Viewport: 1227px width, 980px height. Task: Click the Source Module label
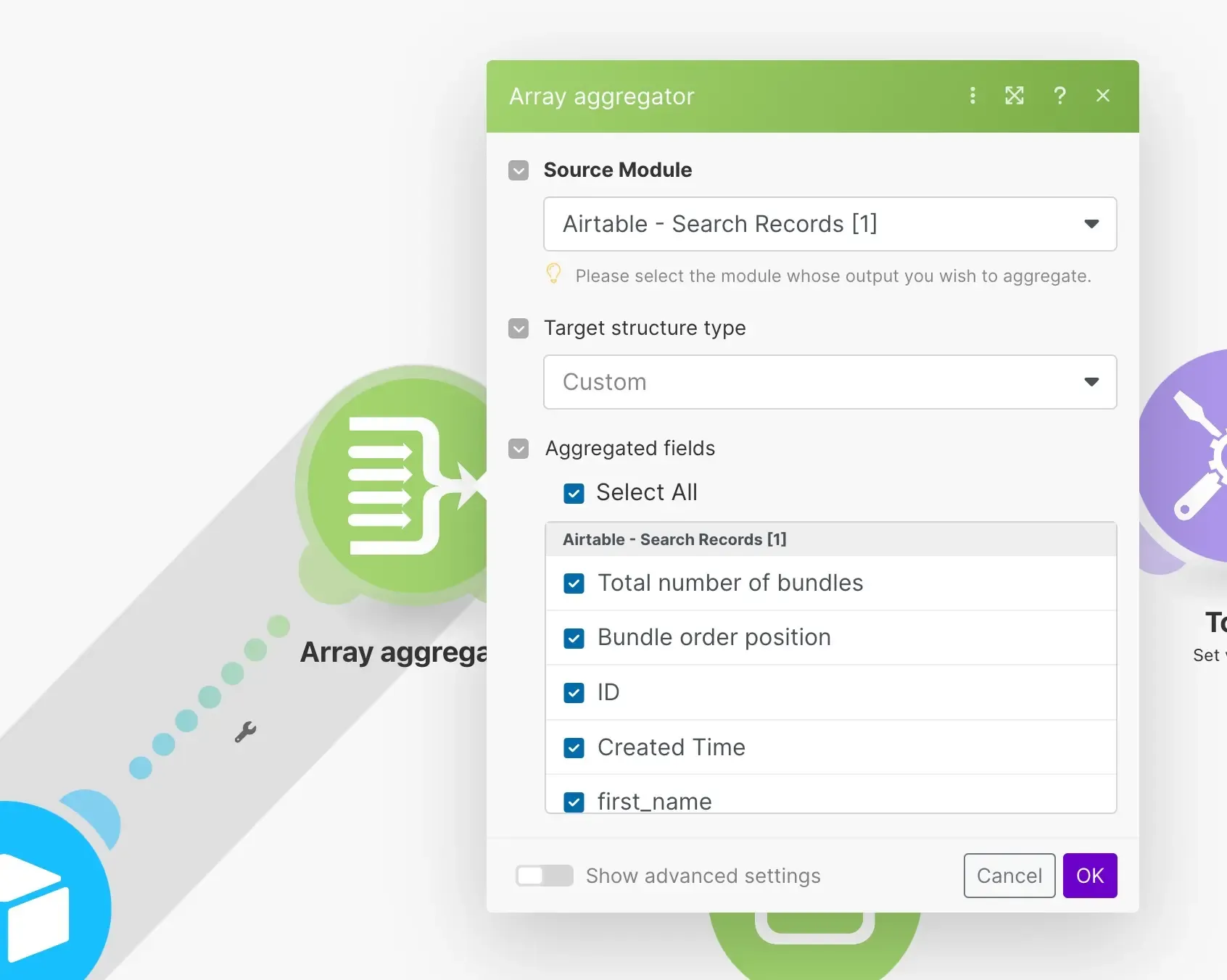(618, 170)
